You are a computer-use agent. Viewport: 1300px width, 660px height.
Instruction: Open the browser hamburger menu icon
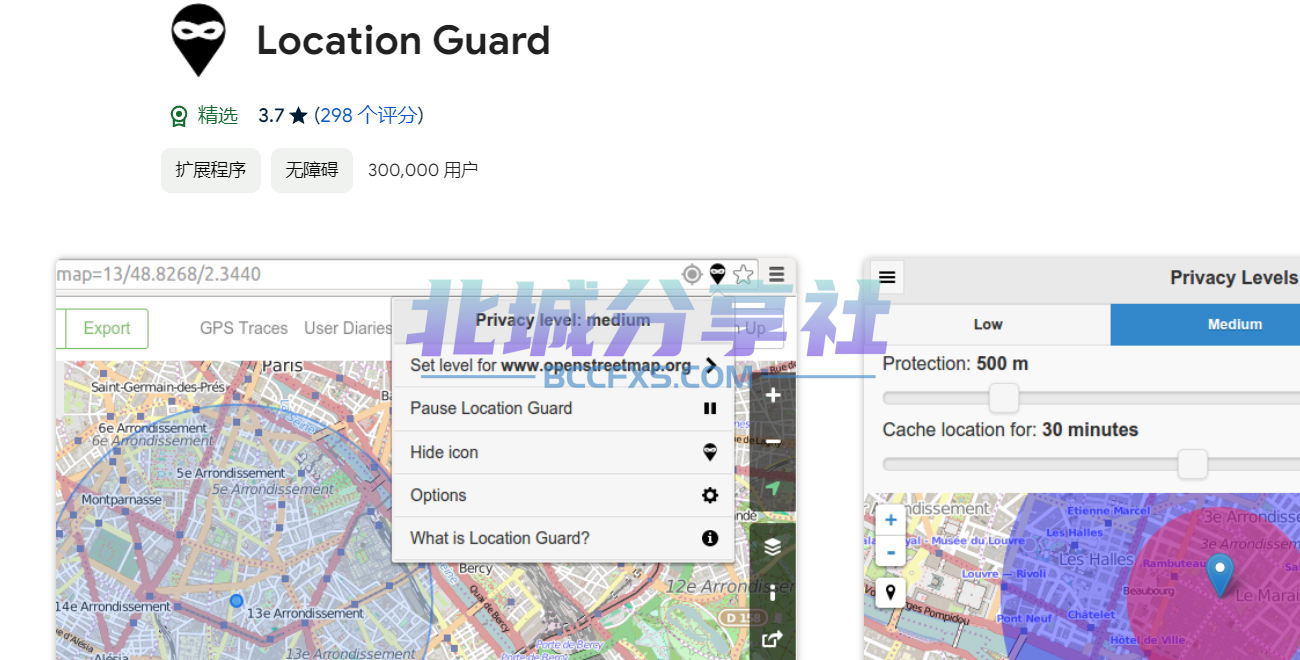click(x=777, y=274)
